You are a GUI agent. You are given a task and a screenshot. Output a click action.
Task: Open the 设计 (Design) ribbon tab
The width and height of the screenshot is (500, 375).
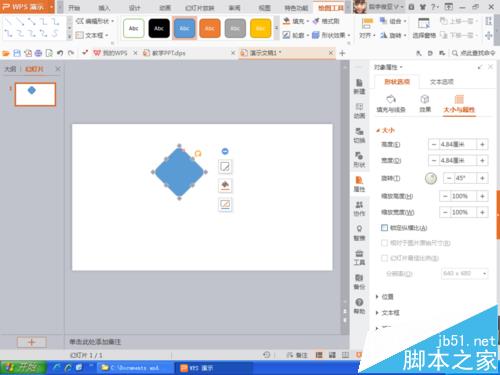pyautogui.click(x=134, y=7)
